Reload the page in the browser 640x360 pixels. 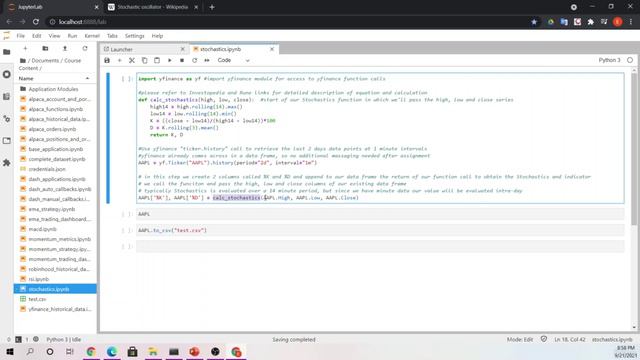coord(36,22)
